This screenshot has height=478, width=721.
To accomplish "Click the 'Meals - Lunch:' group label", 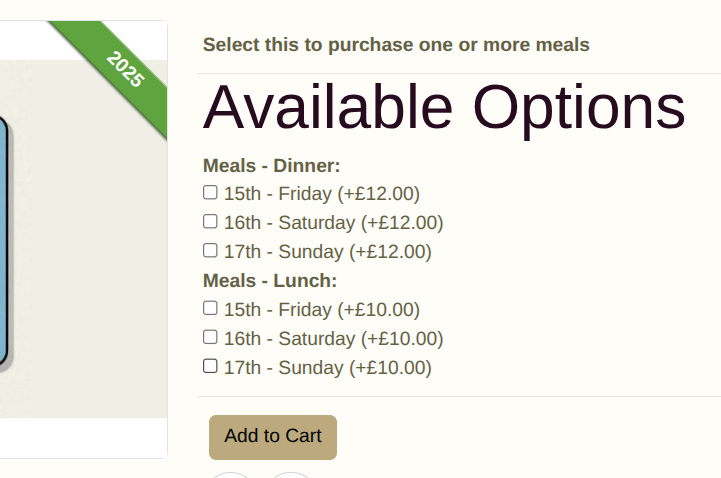I will tap(270, 281).
